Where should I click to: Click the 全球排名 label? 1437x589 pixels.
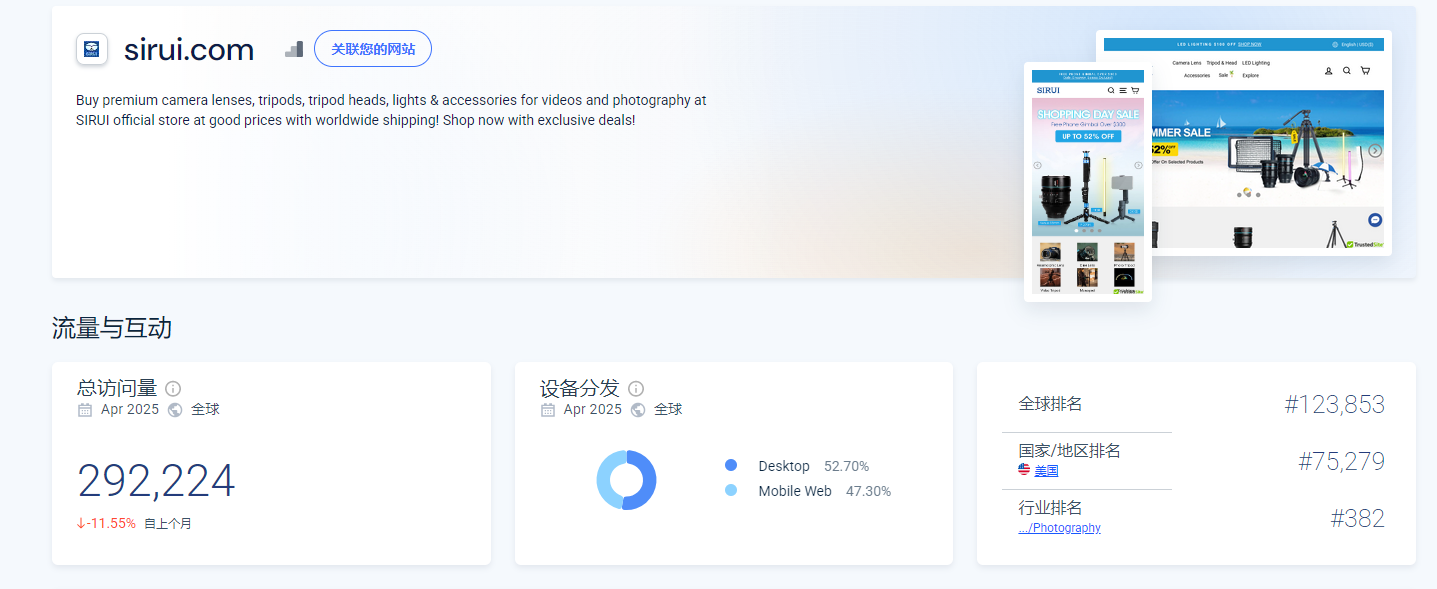pyautogui.click(x=1050, y=404)
